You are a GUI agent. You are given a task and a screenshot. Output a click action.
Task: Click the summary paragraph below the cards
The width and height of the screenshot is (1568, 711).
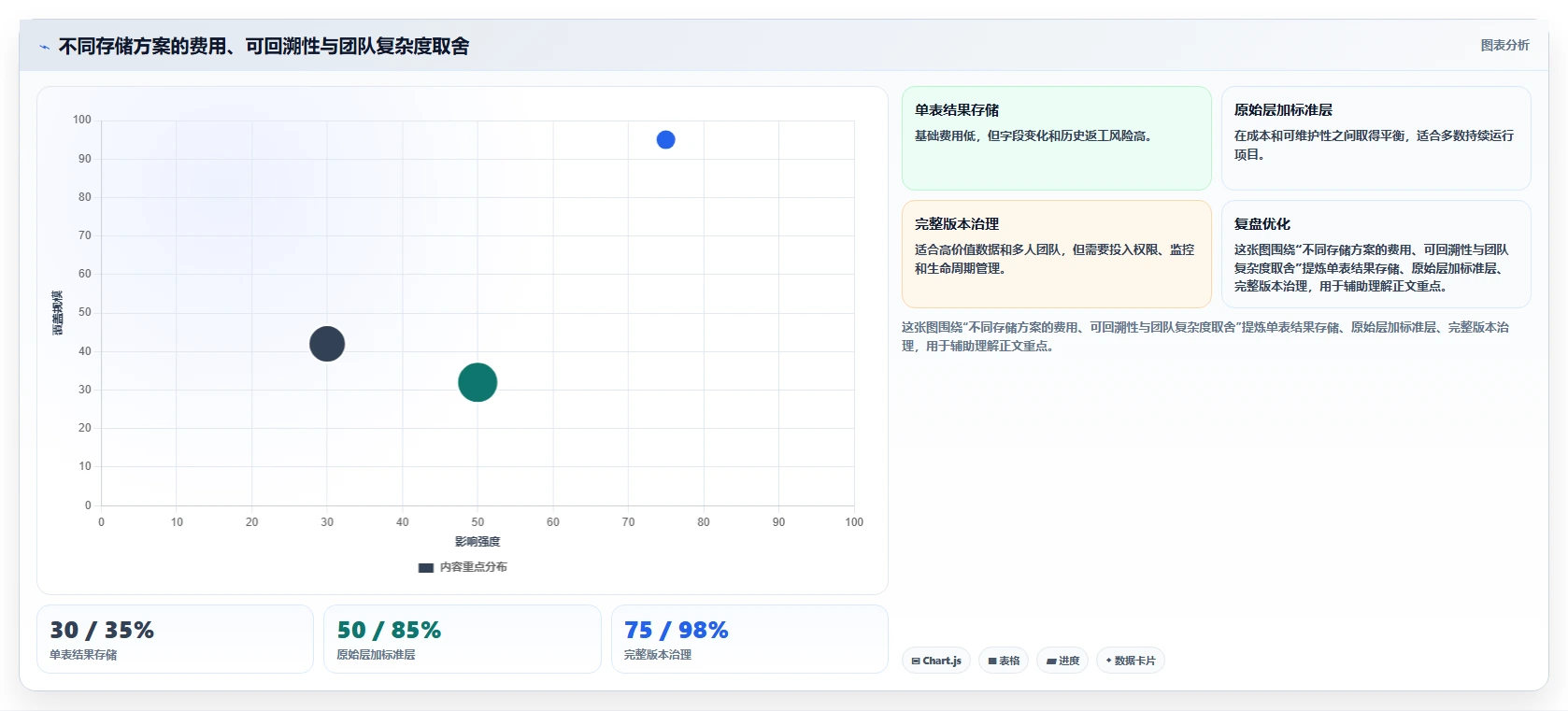[x=1205, y=336]
